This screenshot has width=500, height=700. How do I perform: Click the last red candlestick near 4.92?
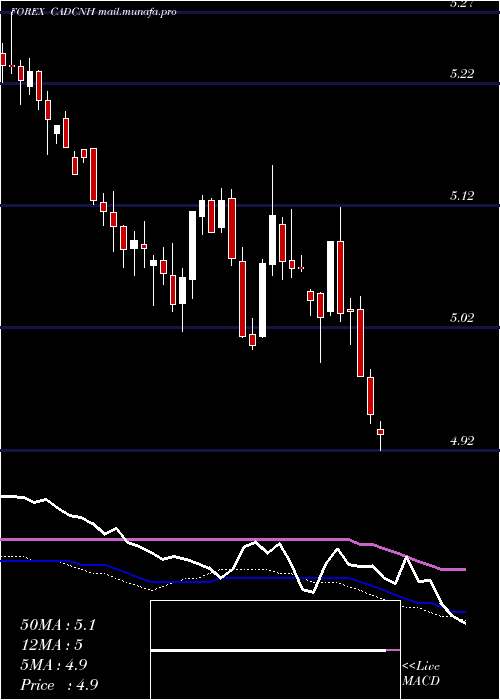pos(380,432)
